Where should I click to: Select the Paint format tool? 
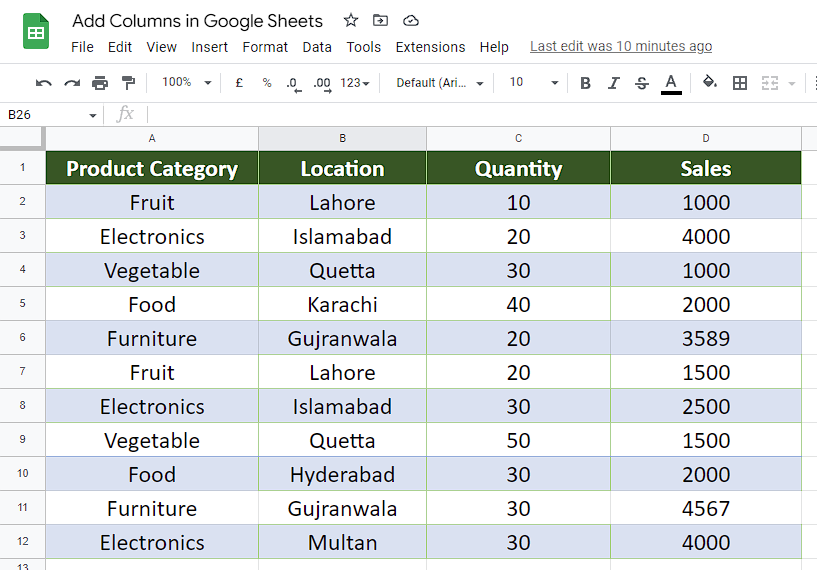[128, 83]
